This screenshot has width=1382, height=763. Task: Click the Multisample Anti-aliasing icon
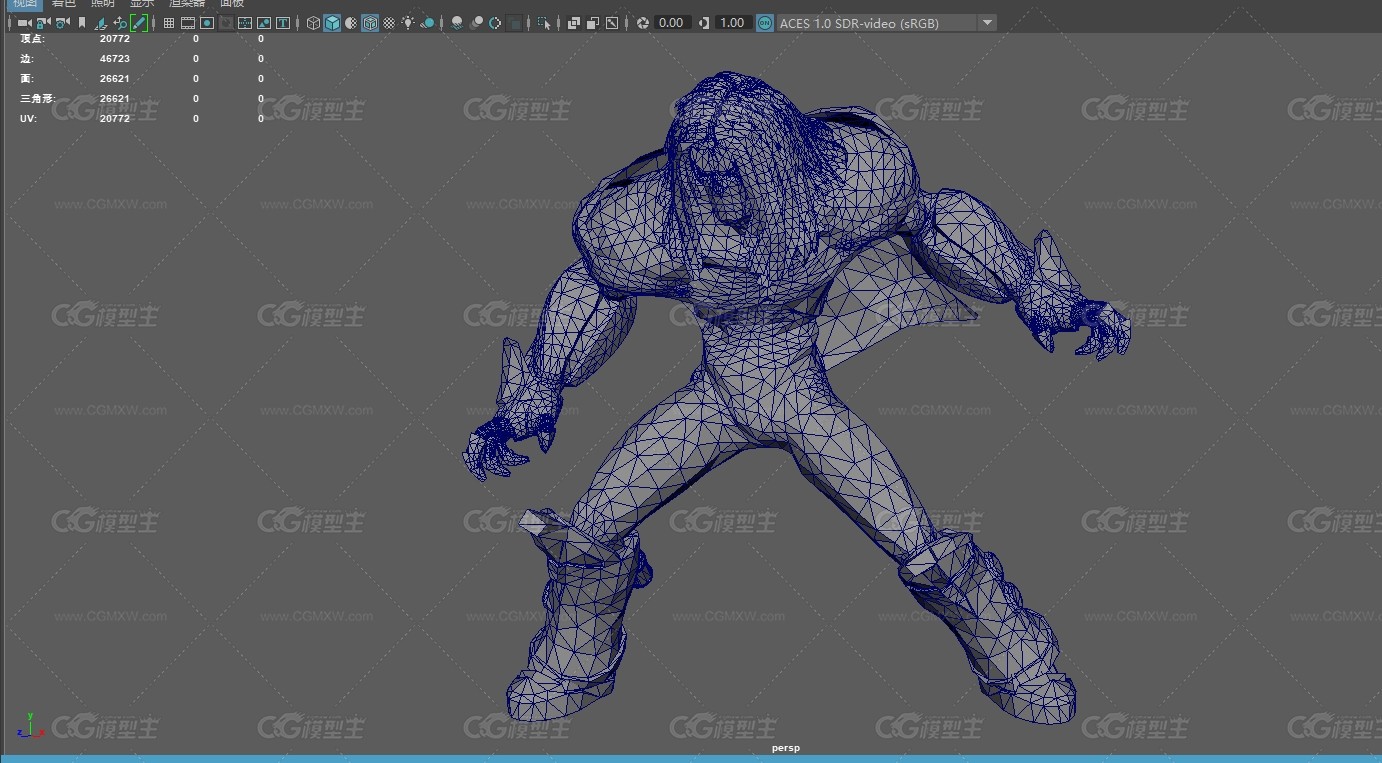[x=495, y=23]
